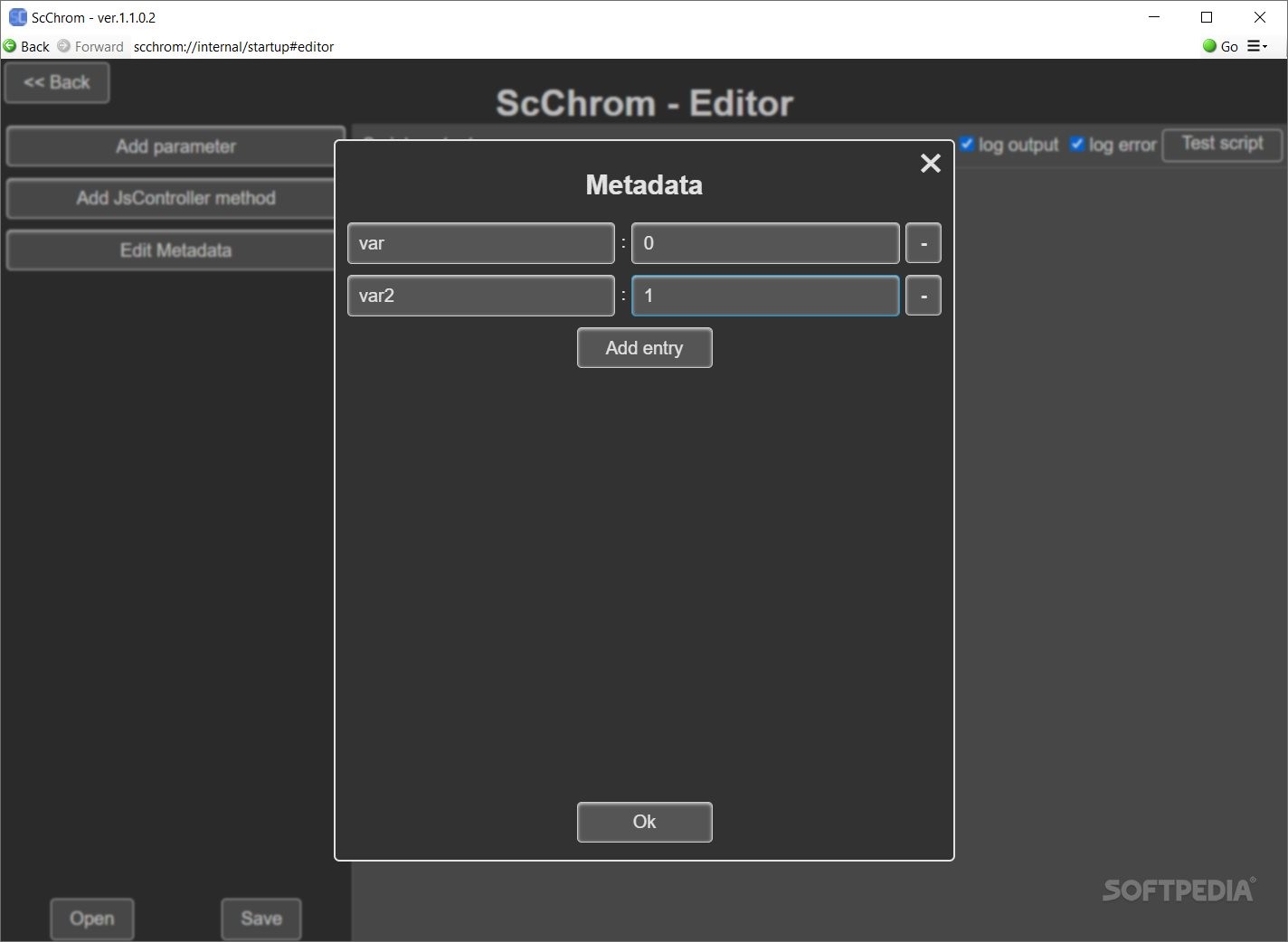
Task: Confirm the Metadata dialog with Ok
Action: tap(645, 822)
